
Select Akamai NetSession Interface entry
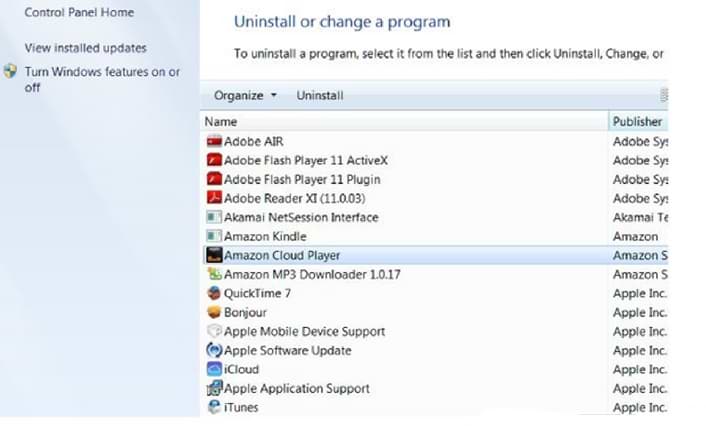click(301, 217)
